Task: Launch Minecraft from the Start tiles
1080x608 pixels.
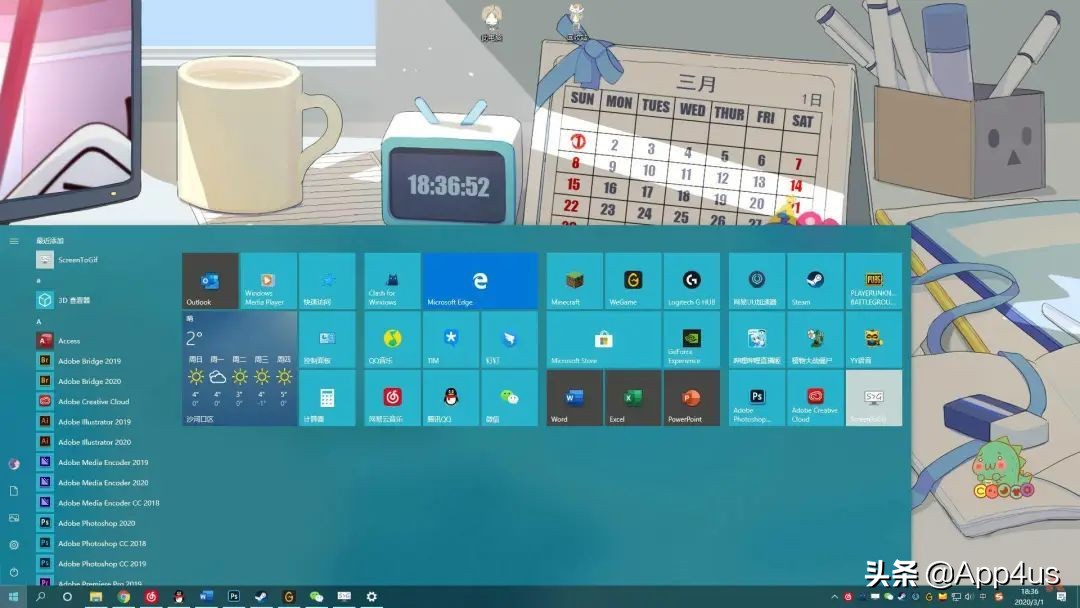Action: (x=573, y=281)
